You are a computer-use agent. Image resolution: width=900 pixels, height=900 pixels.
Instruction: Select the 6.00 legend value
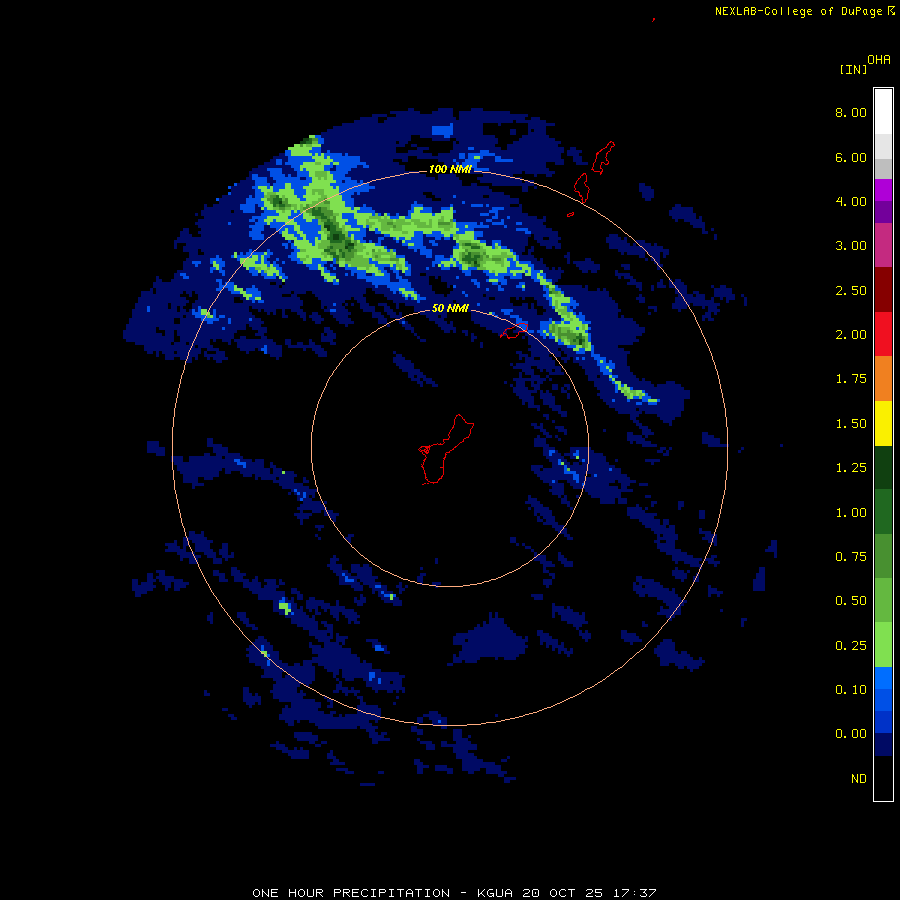point(851,157)
